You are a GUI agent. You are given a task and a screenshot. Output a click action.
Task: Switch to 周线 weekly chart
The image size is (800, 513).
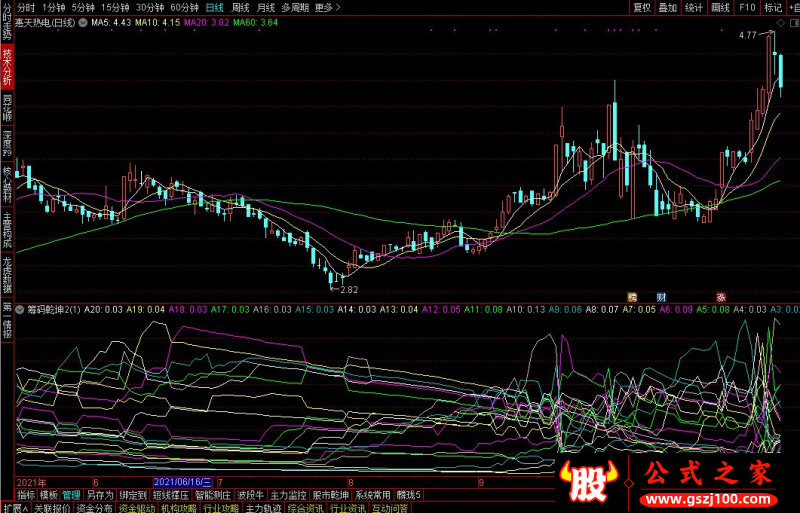coord(240,7)
